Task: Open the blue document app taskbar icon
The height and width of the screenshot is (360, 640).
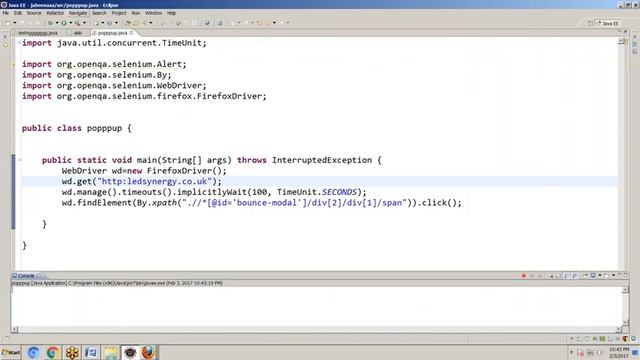Action: [91, 352]
